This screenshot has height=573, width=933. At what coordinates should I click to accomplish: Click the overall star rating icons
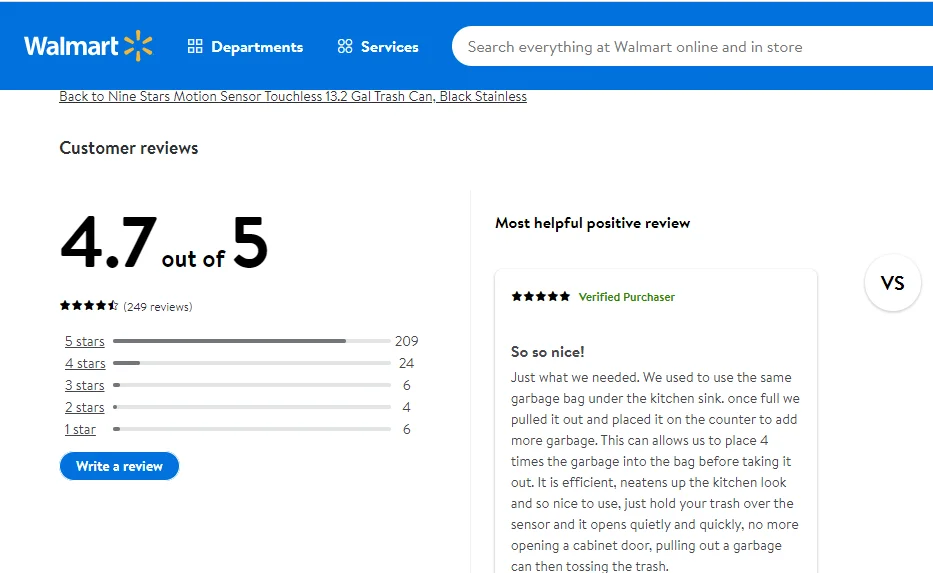coord(89,306)
